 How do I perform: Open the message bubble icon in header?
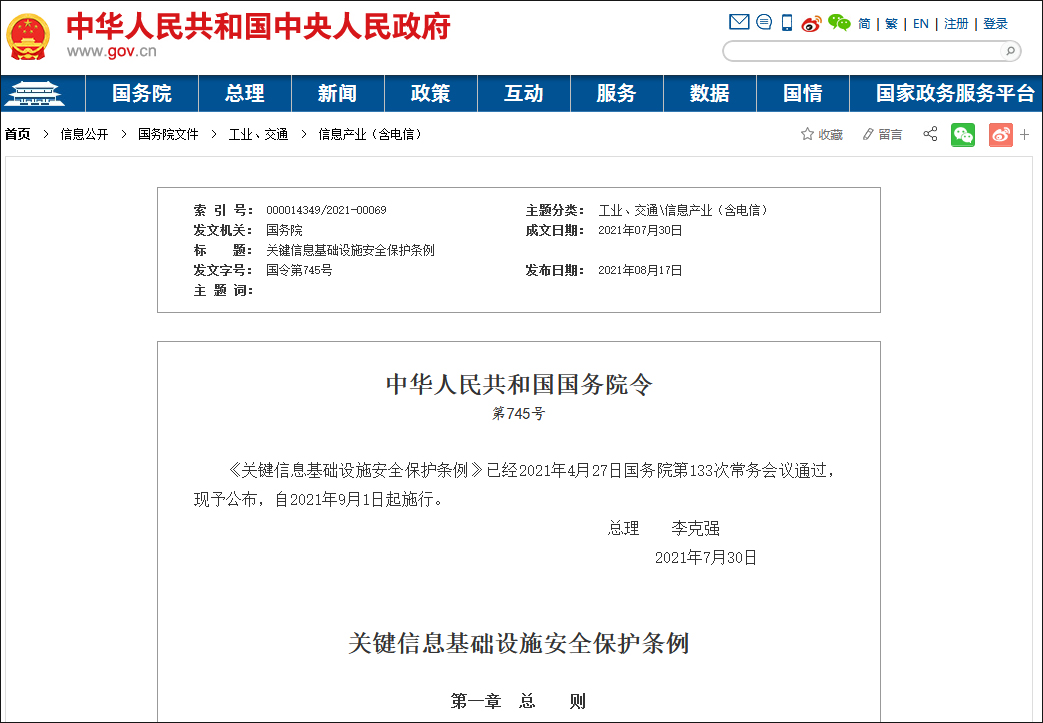click(764, 23)
